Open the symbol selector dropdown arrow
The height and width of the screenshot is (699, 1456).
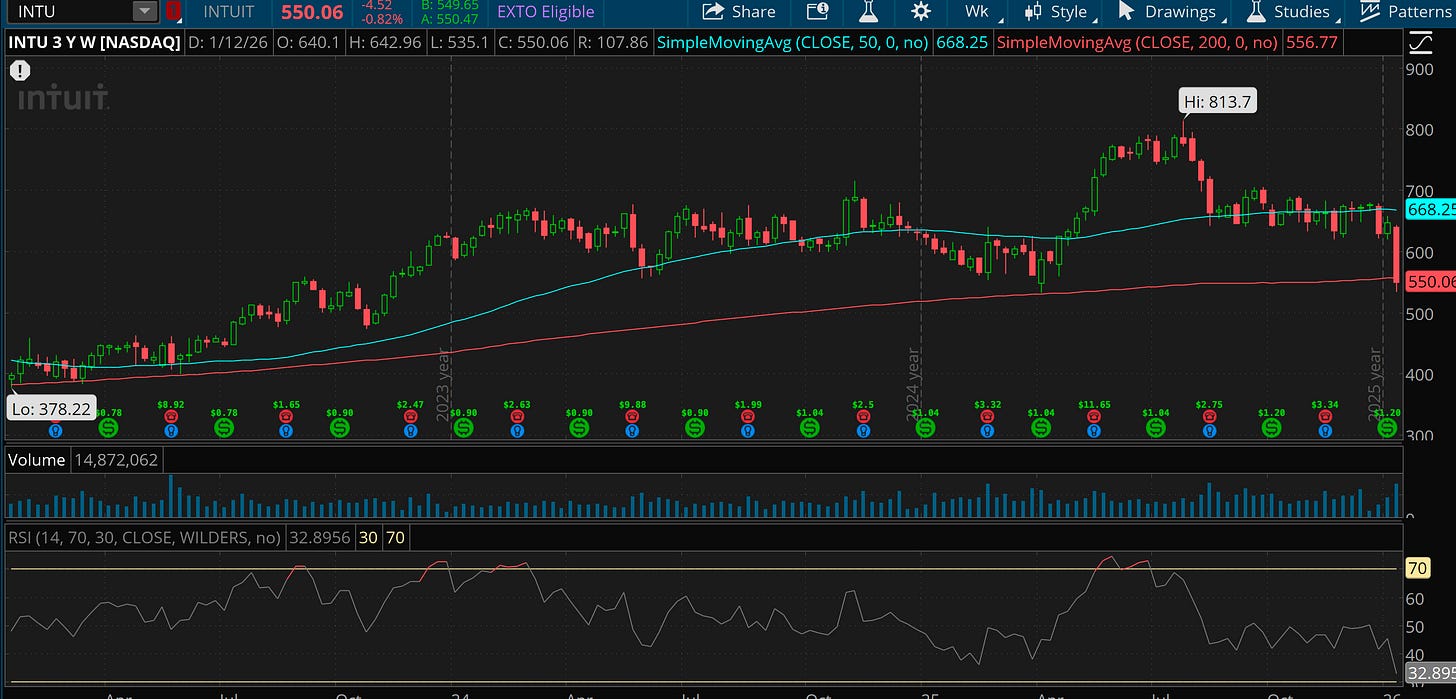click(146, 12)
